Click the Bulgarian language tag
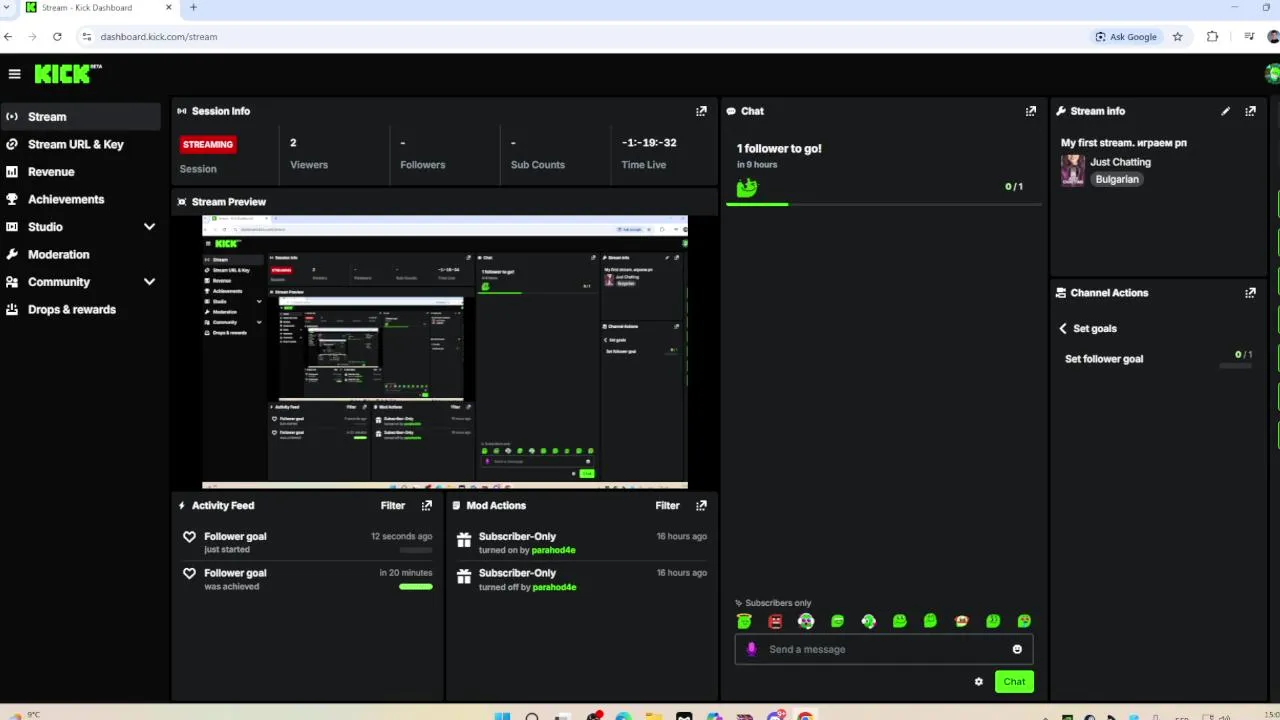The width and height of the screenshot is (1280, 720). click(1117, 179)
